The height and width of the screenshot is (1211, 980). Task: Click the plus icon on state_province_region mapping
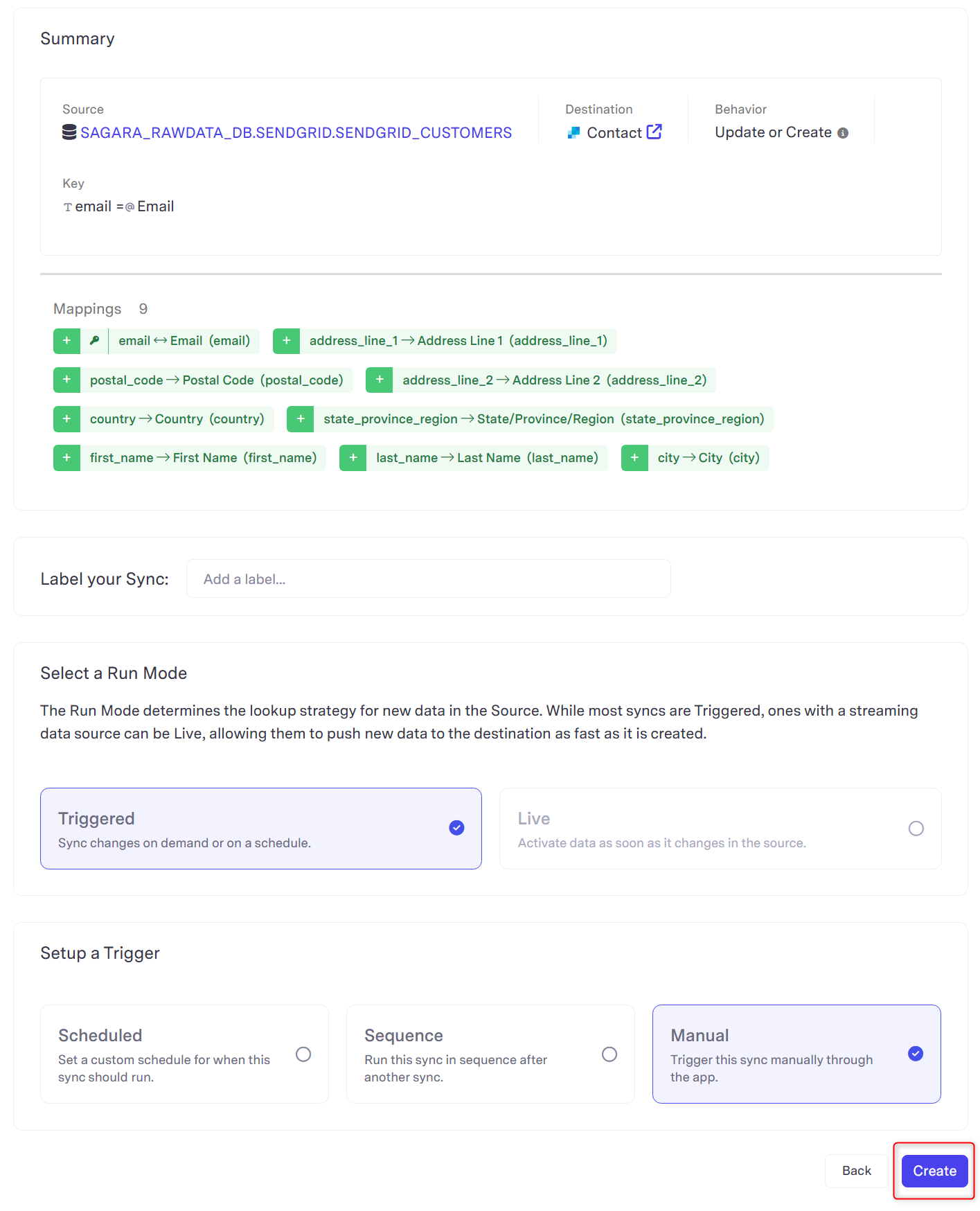pyautogui.click(x=301, y=419)
